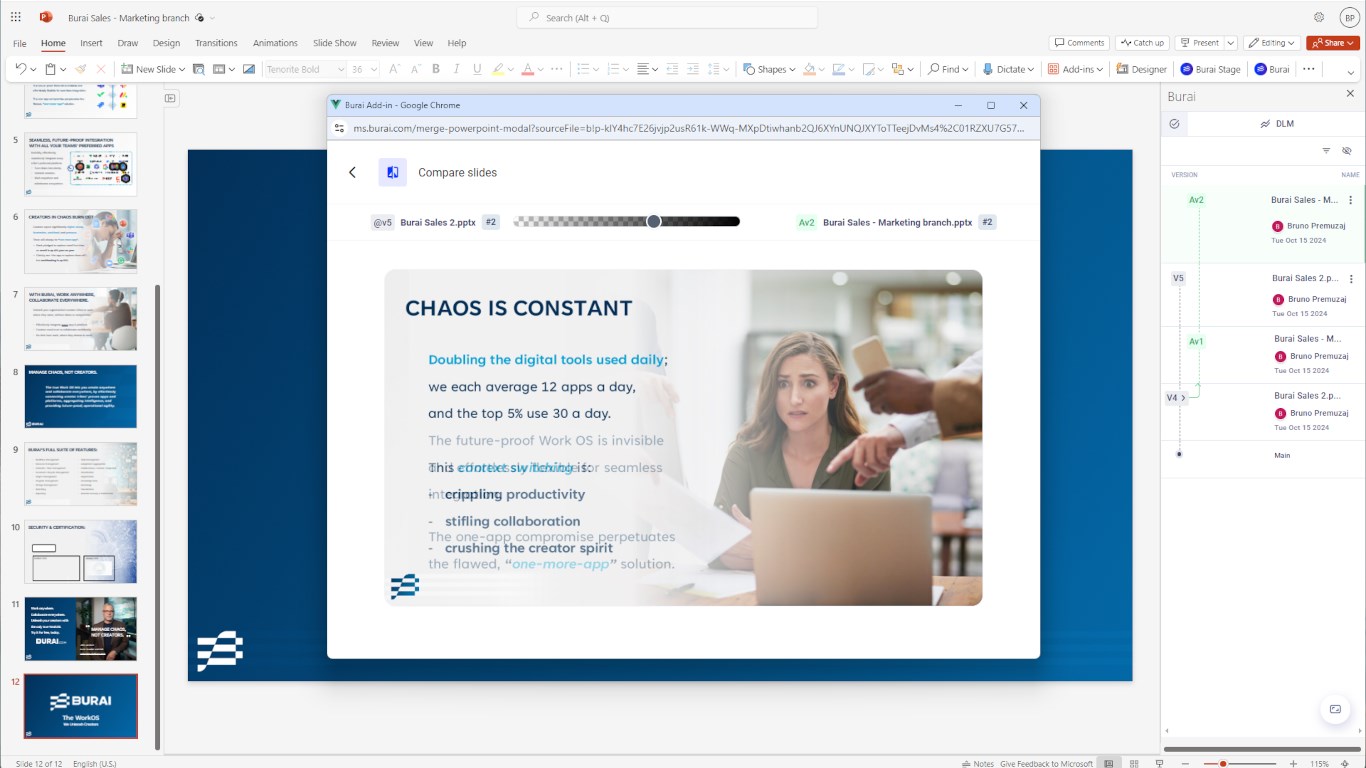
Task: Open site info icon in Chrome address bar
Action: coord(339,128)
